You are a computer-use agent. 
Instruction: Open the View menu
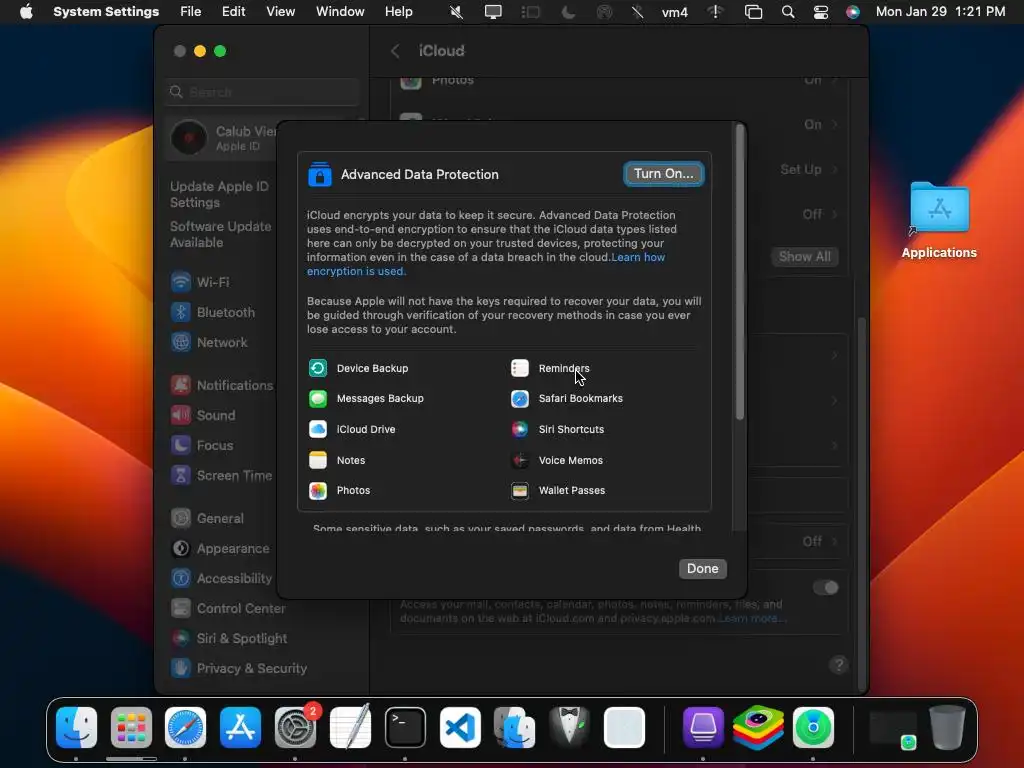click(280, 12)
